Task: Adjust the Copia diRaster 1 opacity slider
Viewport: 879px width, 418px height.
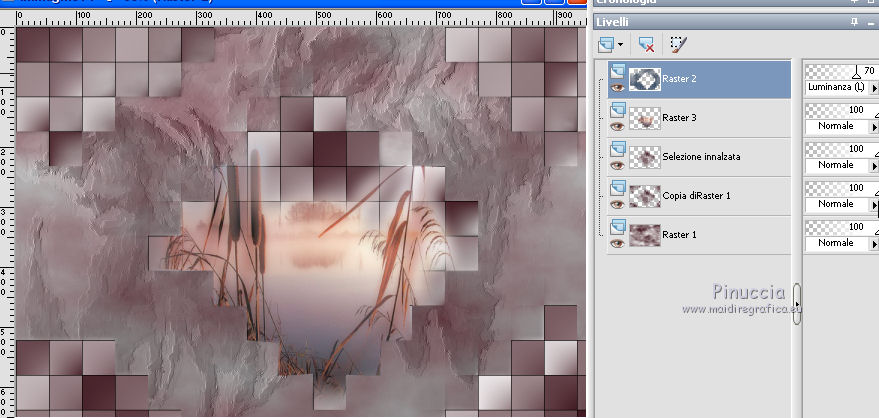Action: pos(842,188)
